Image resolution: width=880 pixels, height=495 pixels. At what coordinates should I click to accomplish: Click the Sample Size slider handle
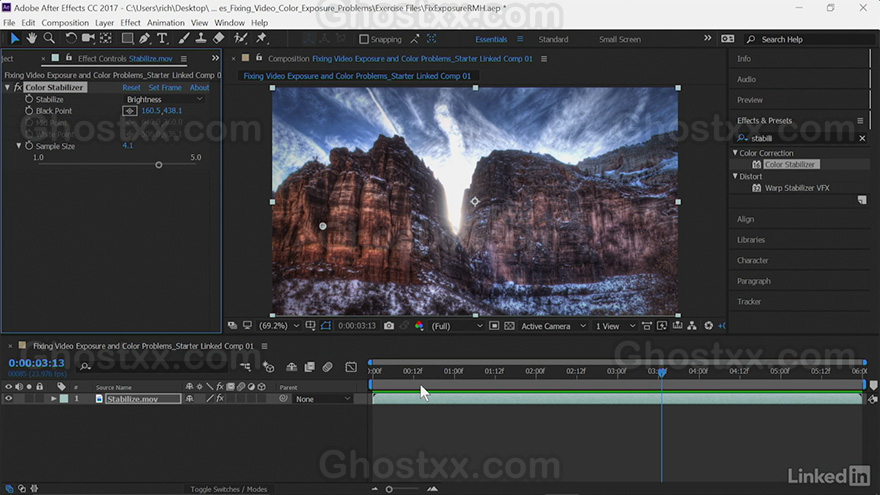(159, 165)
